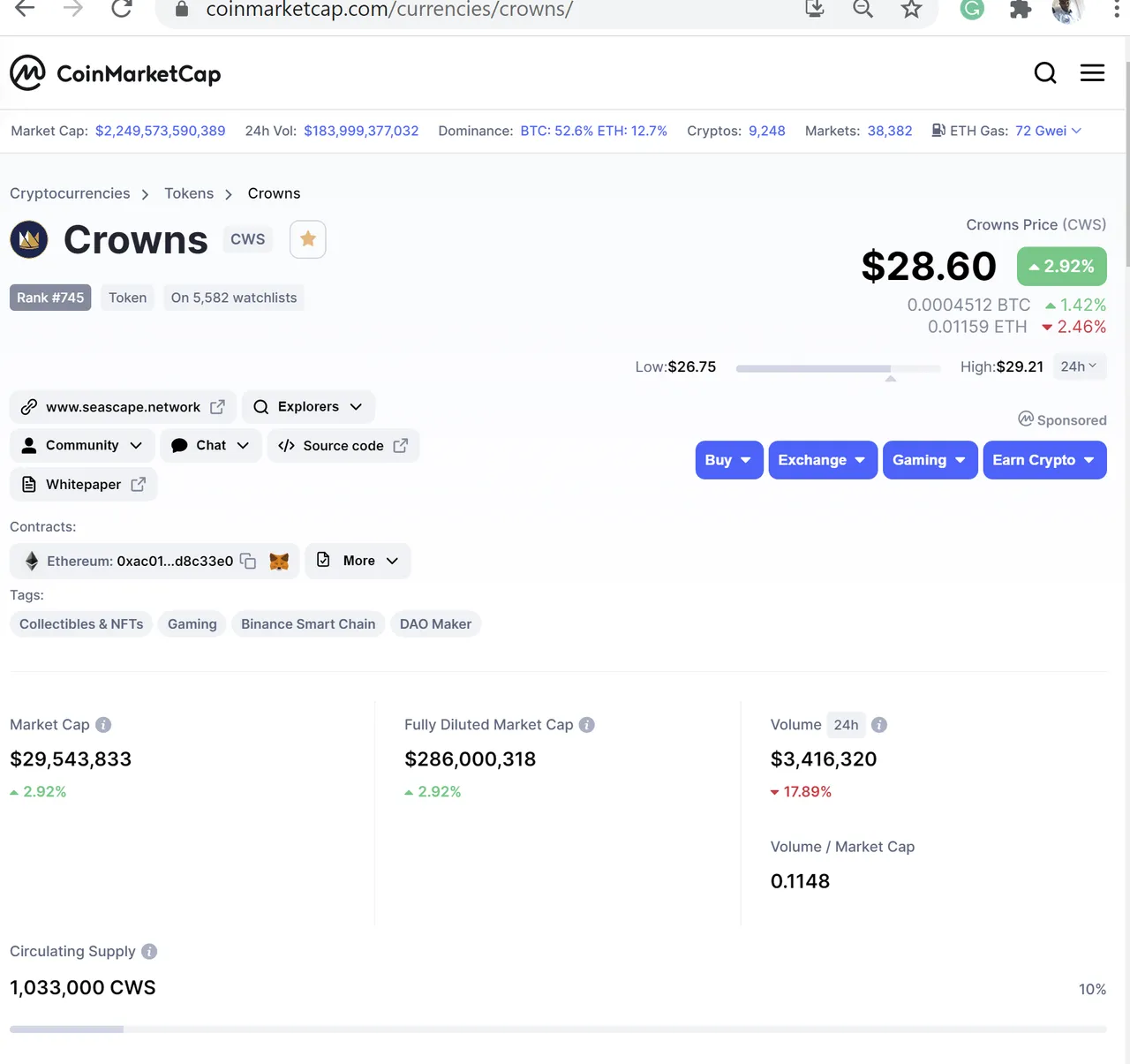
Task: Click the Sponsored label
Action: pyautogui.click(x=1062, y=420)
